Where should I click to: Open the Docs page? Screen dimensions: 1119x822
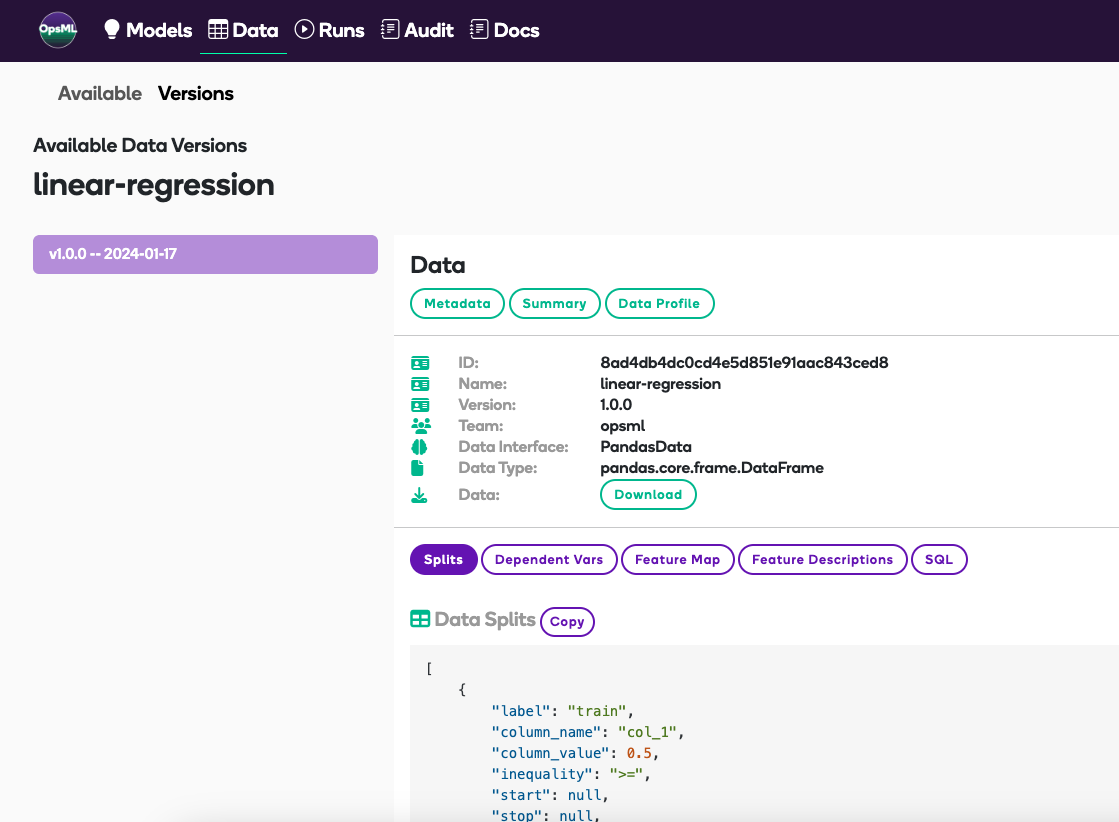(505, 30)
